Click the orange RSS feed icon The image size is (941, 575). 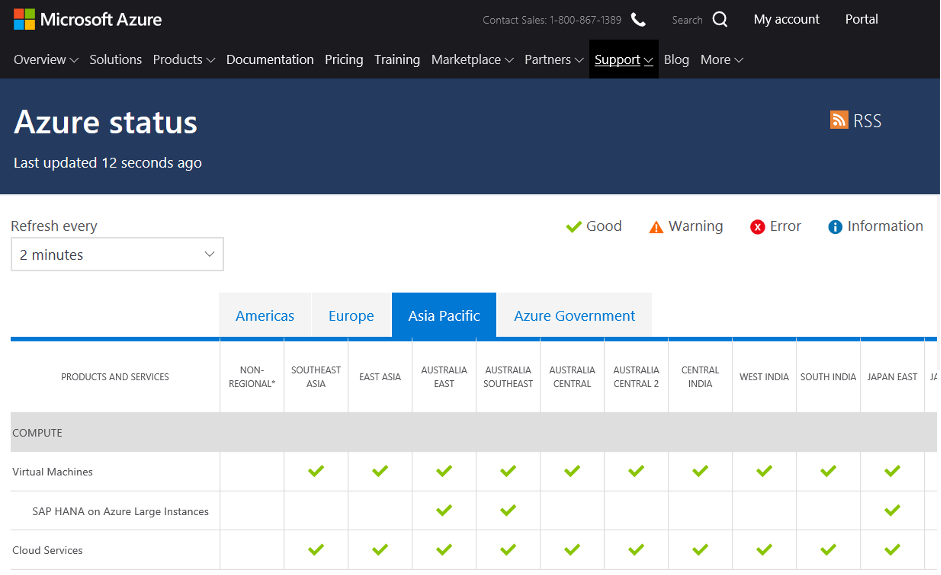tap(839, 120)
